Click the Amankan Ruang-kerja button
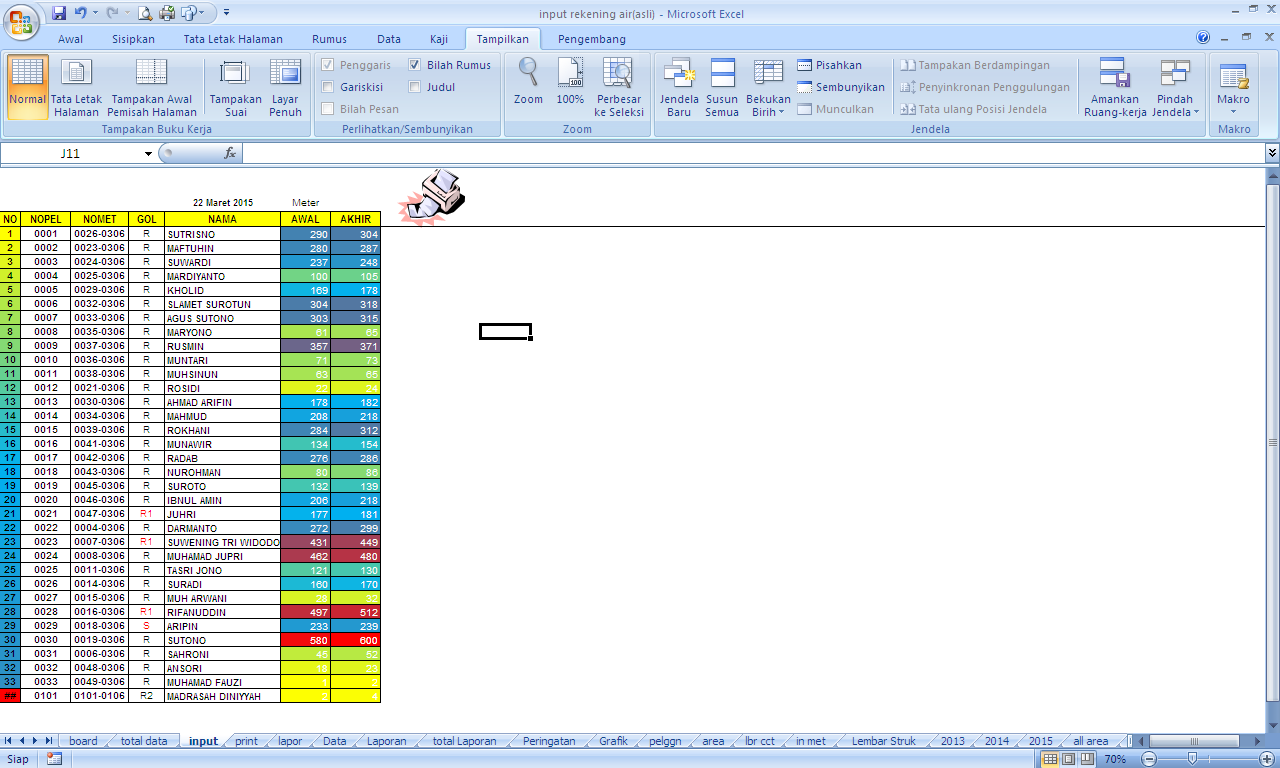This screenshot has width=1280, height=768. (x=1114, y=88)
